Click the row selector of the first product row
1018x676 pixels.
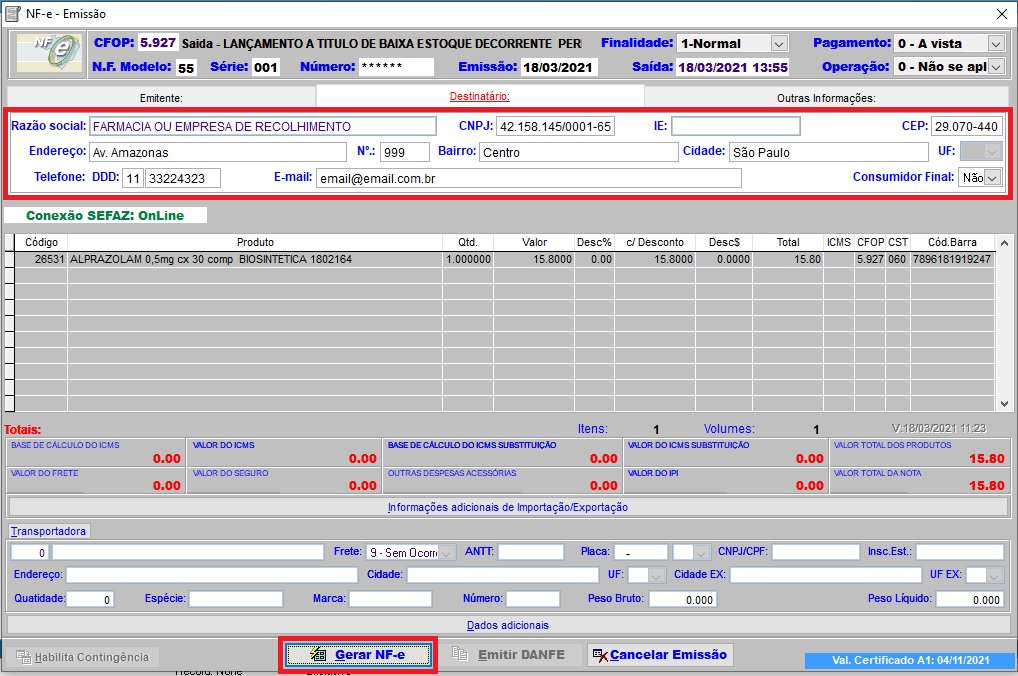pos(9,259)
